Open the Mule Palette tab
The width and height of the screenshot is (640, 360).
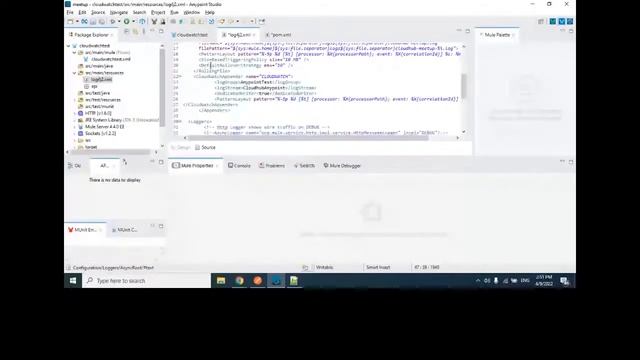coord(497,35)
